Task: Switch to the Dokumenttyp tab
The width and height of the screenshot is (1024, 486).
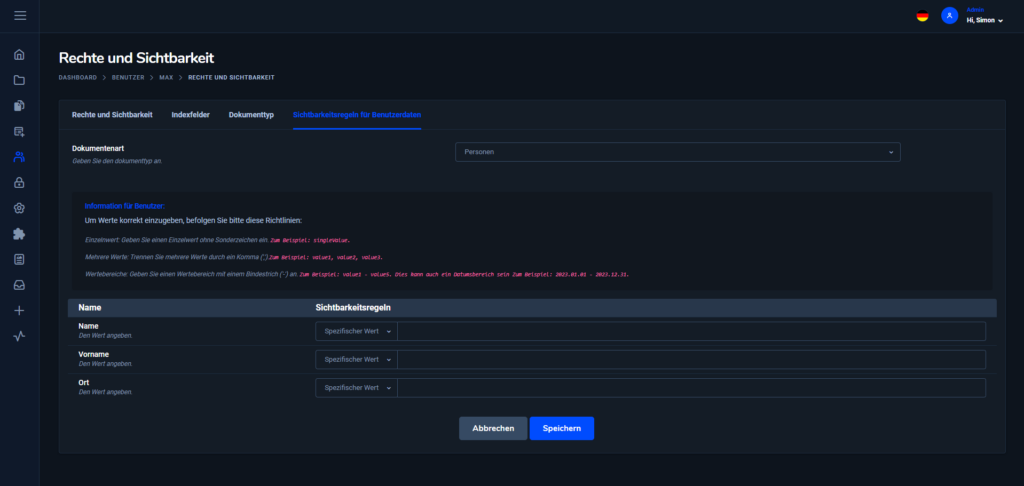Action: (x=251, y=115)
